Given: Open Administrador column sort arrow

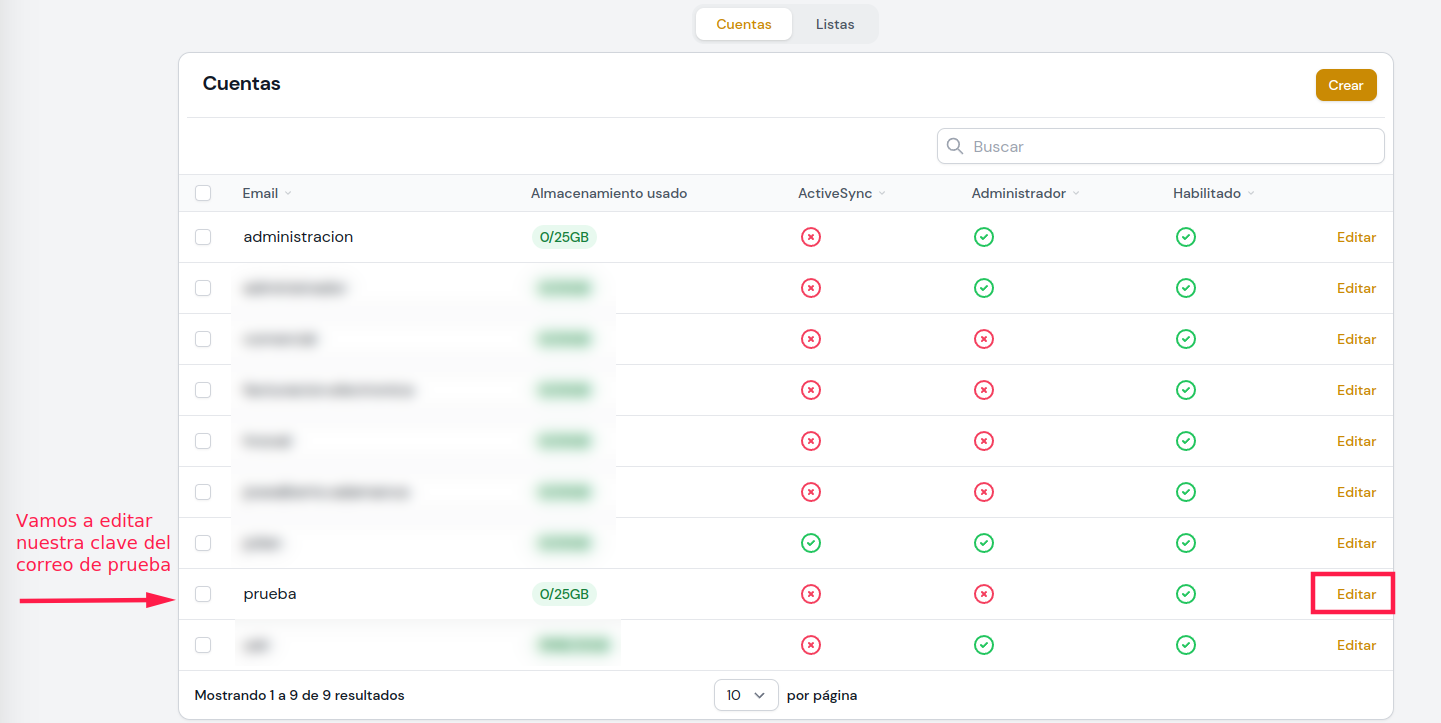Looking at the screenshot, I should tap(1076, 194).
